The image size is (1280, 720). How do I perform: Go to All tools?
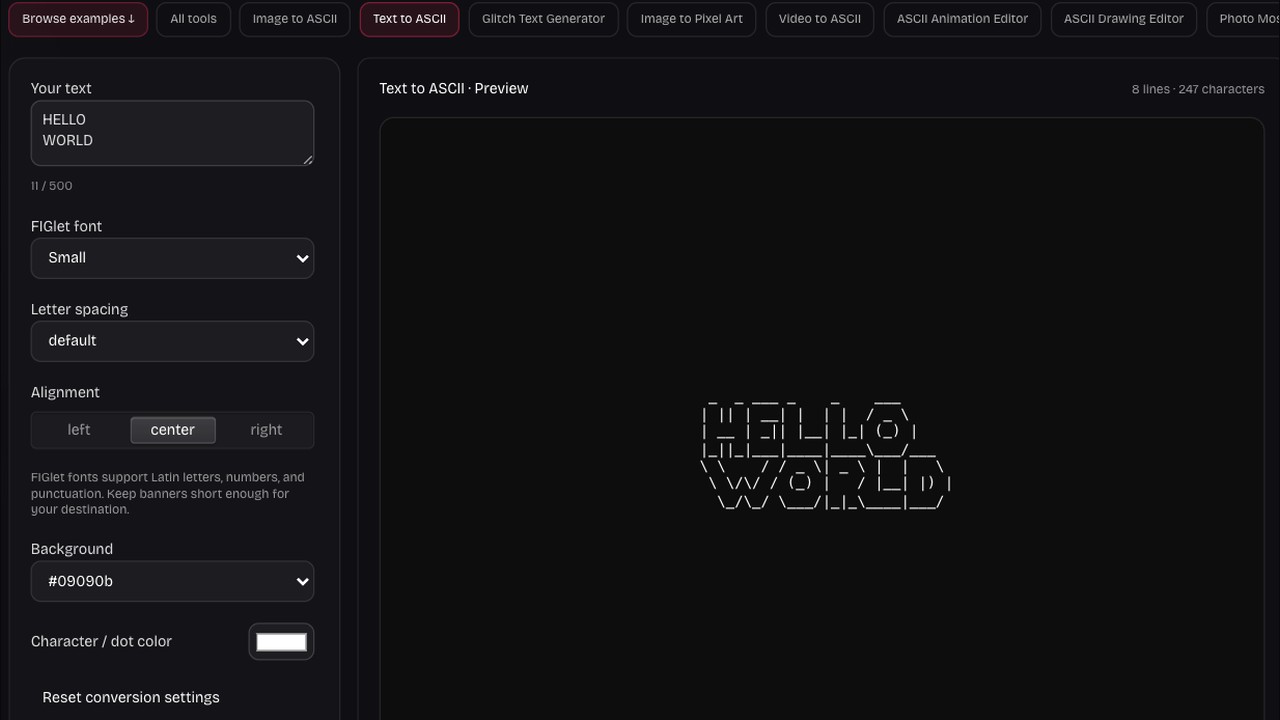(193, 19)
